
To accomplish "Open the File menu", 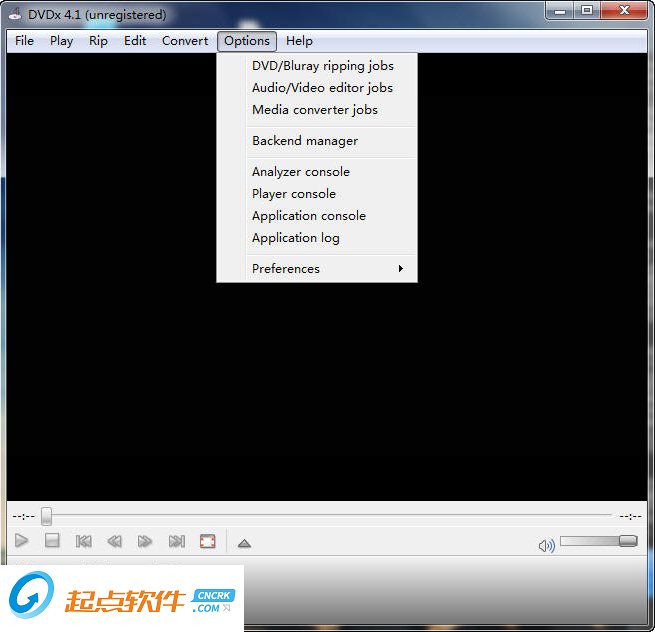I will 24,41.
